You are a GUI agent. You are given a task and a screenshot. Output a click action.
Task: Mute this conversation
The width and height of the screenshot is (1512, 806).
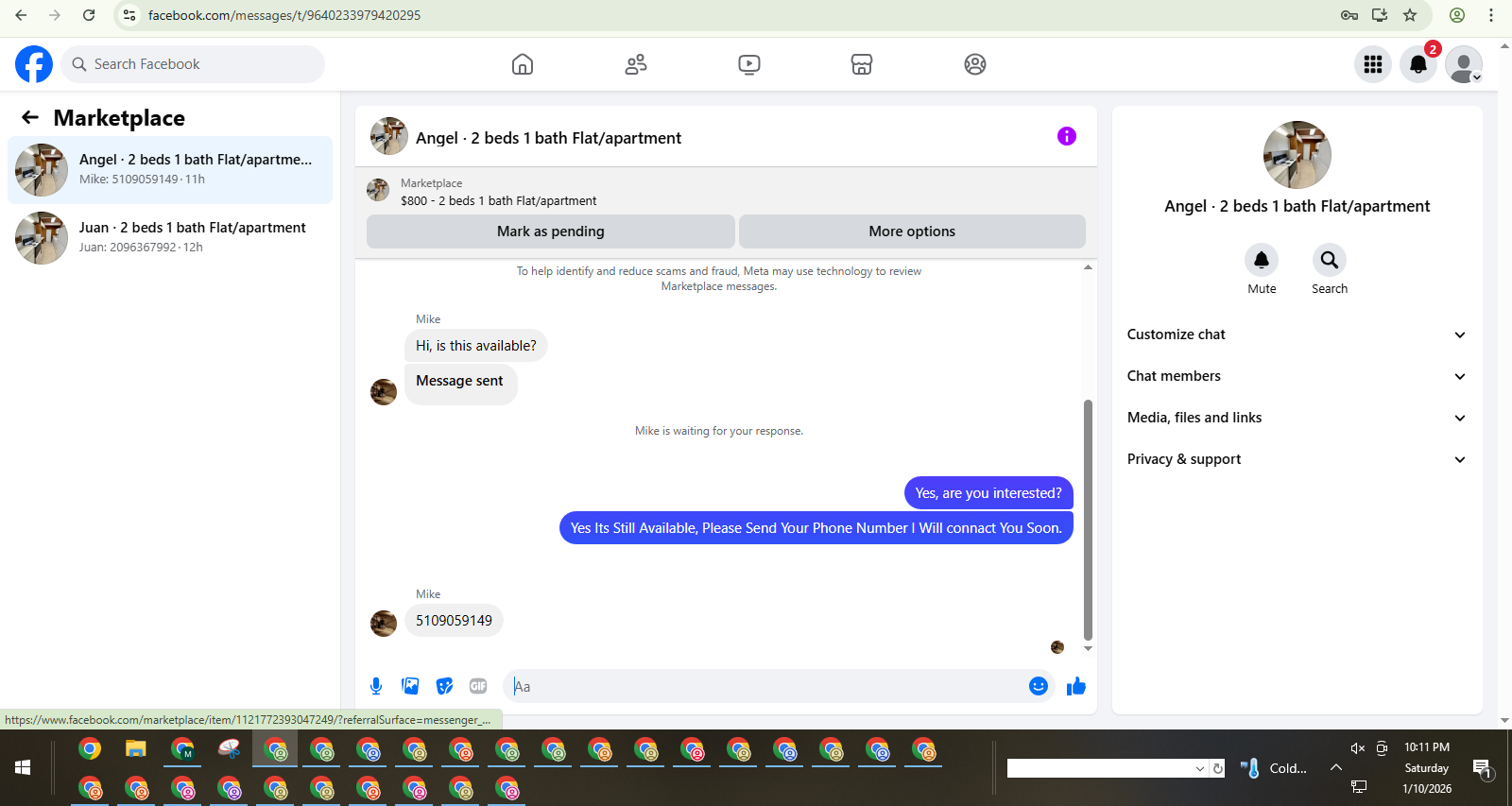point(1262,260)
